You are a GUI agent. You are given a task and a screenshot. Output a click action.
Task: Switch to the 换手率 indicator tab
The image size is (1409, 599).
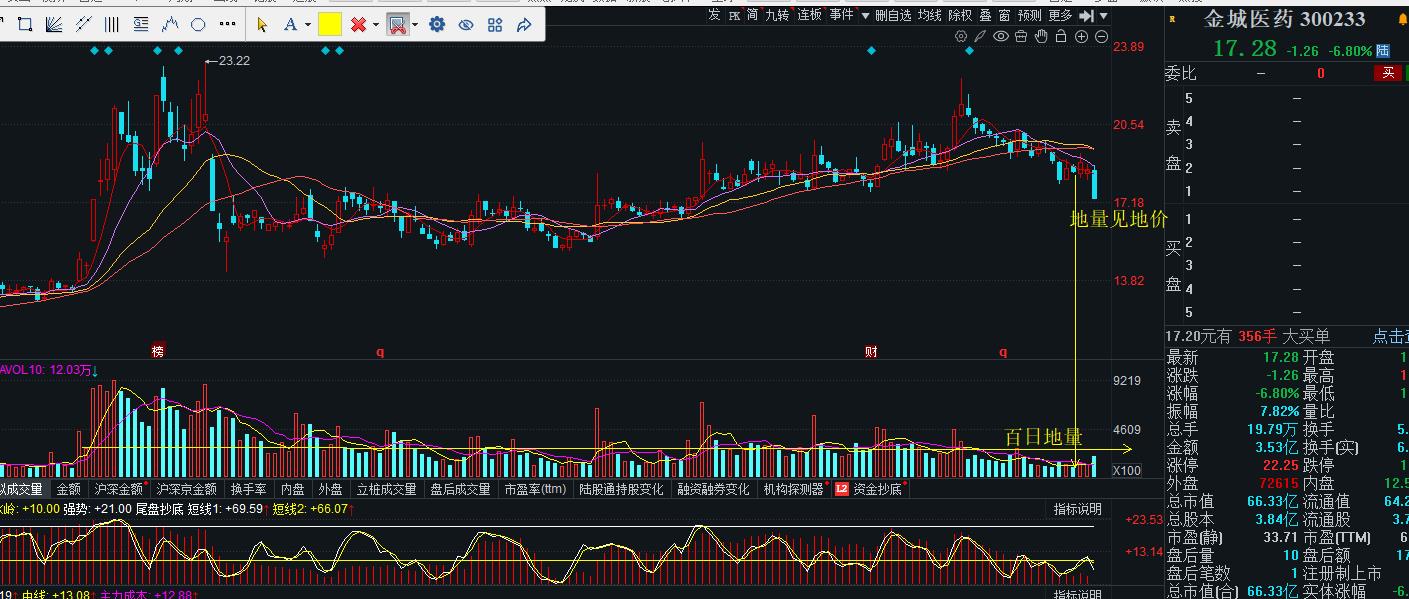pyautogui.click(x=248, y=489)
